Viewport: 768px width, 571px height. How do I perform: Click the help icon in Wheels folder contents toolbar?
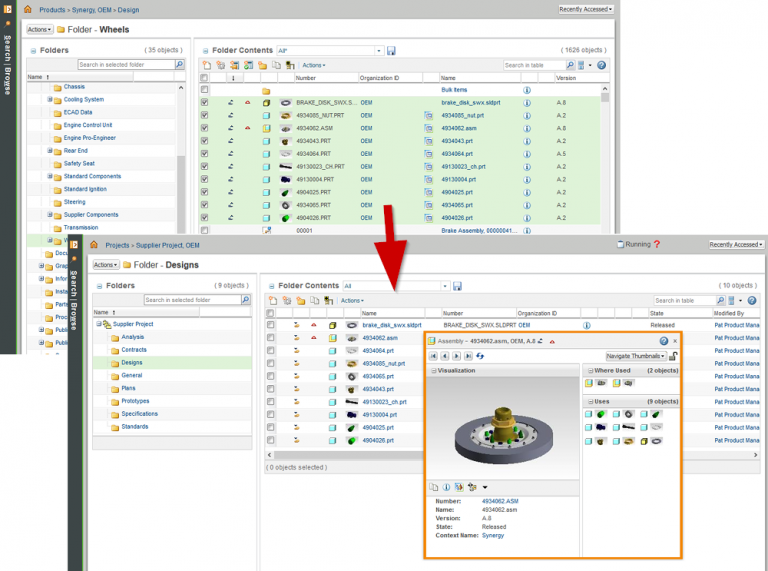[x=602, y=65]
